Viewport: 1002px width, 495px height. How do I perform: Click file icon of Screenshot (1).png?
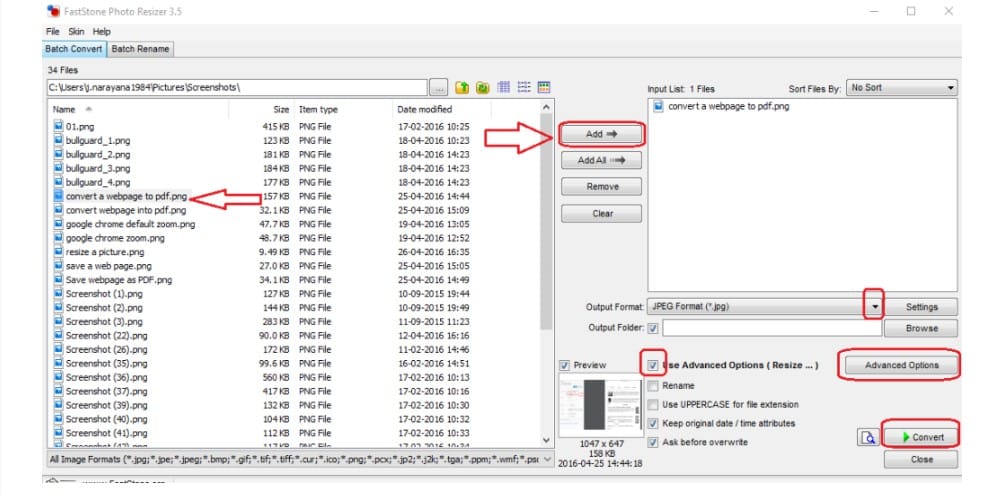(59, 294)
